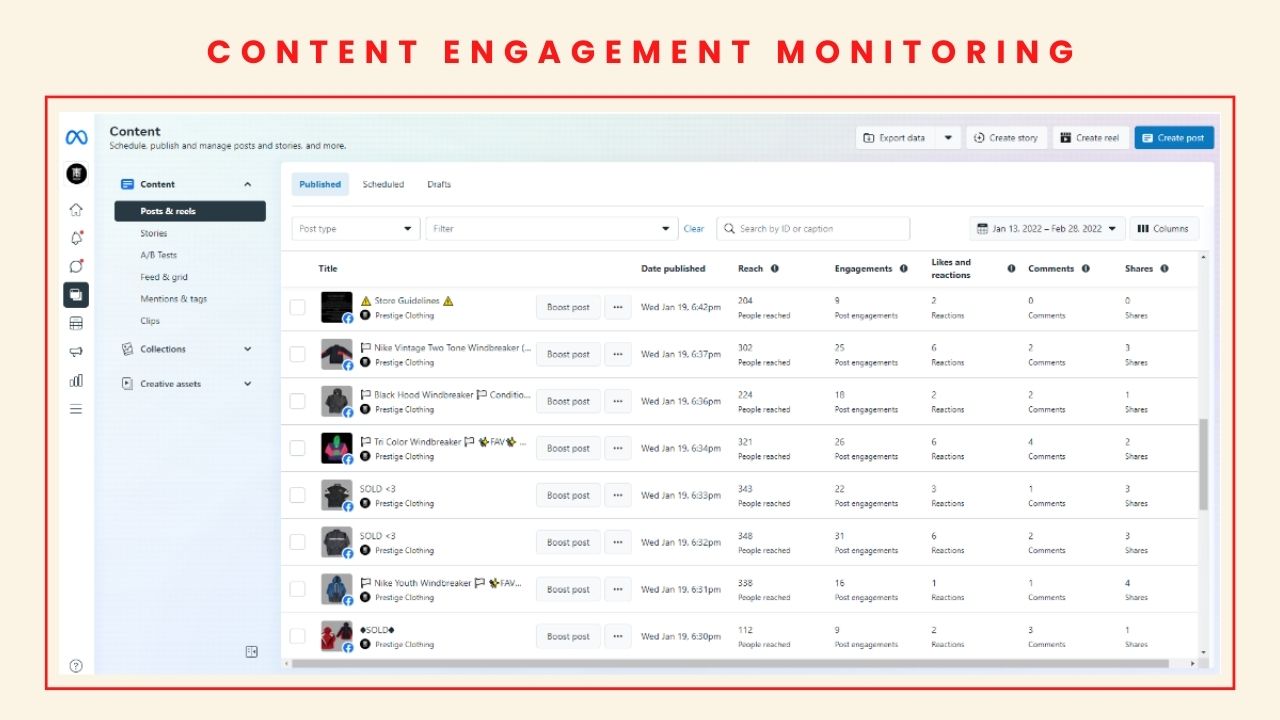1280x720 pixels.
Task: Open the Filter dropdown
Action: pos(552,229)
